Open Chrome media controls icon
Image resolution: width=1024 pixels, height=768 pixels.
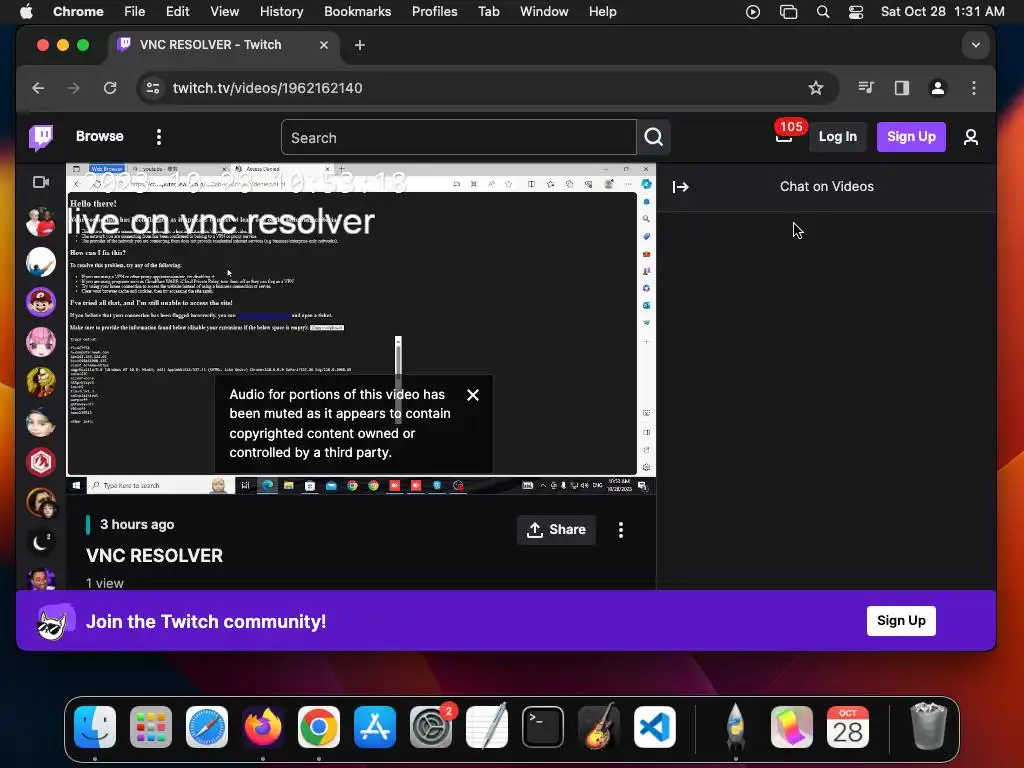click(x=866, y=88)
